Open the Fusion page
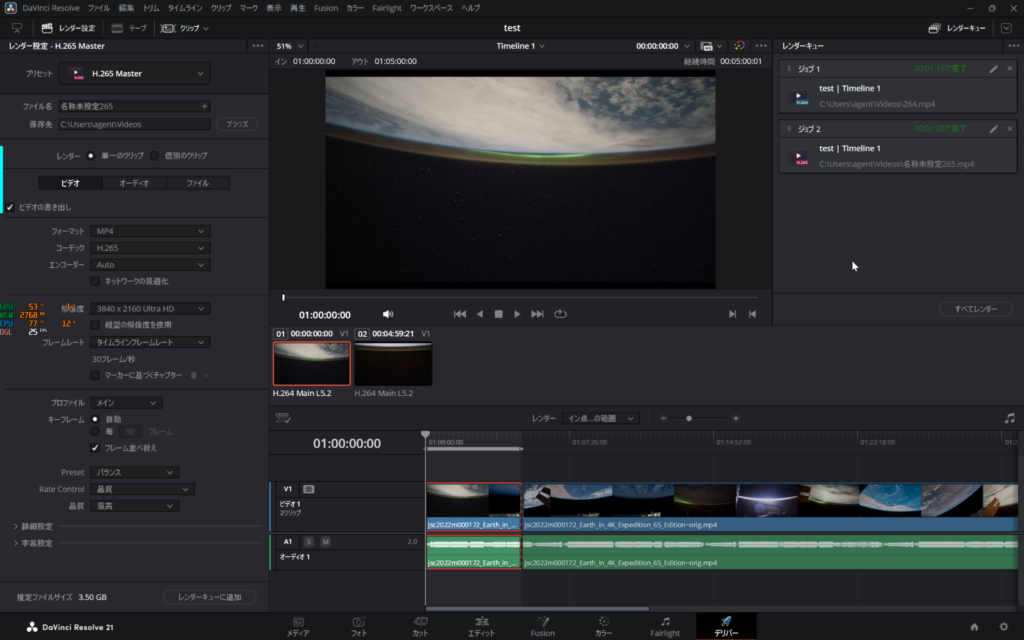Screen dimensions: 1024x640 coord(543,626)
